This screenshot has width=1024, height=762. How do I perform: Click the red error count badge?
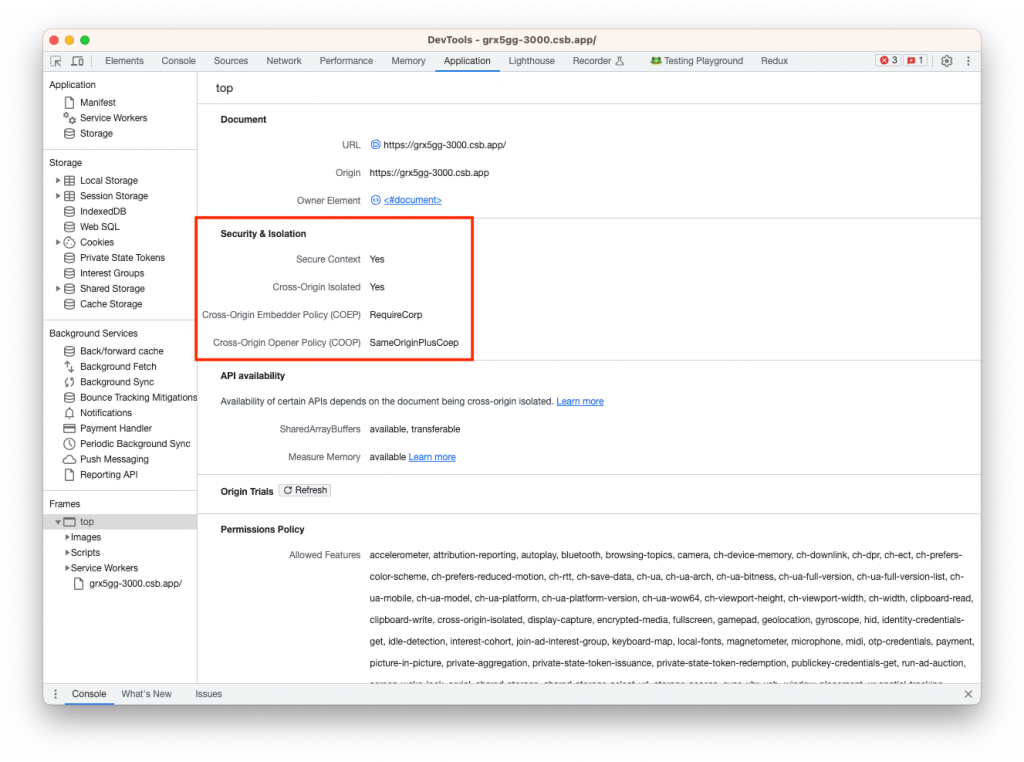pos(888,60)
